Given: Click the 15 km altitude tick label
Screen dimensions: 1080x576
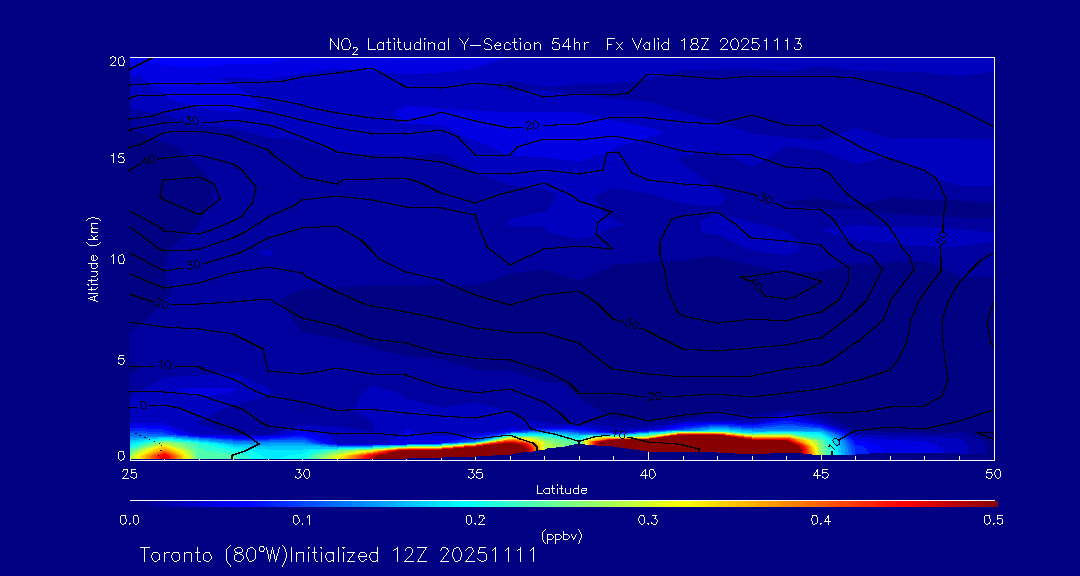Looking at the screenshot, I should point(117,159).
